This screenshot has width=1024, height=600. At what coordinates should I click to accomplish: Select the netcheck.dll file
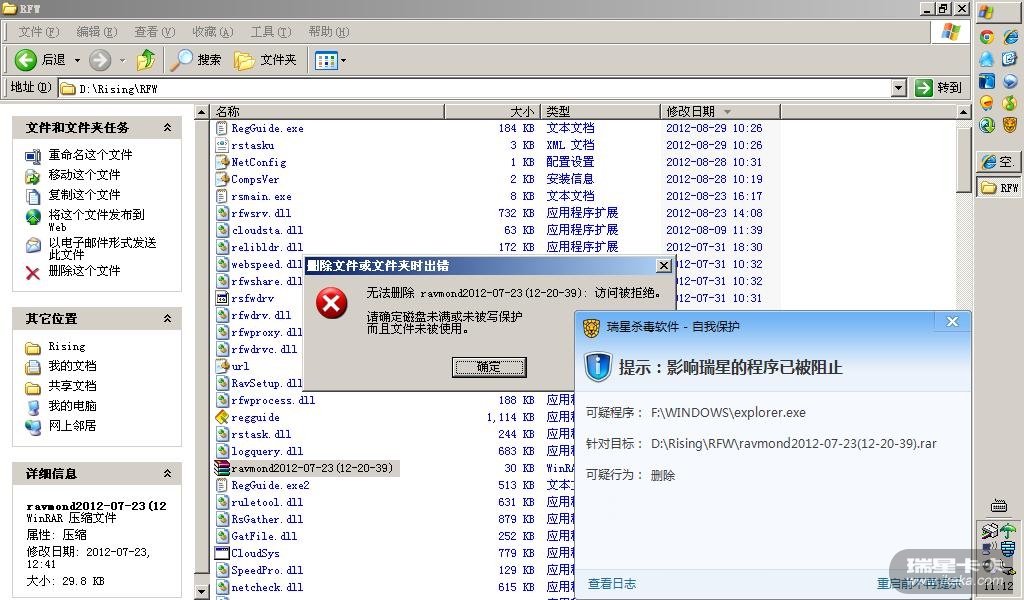coord(267,588)
